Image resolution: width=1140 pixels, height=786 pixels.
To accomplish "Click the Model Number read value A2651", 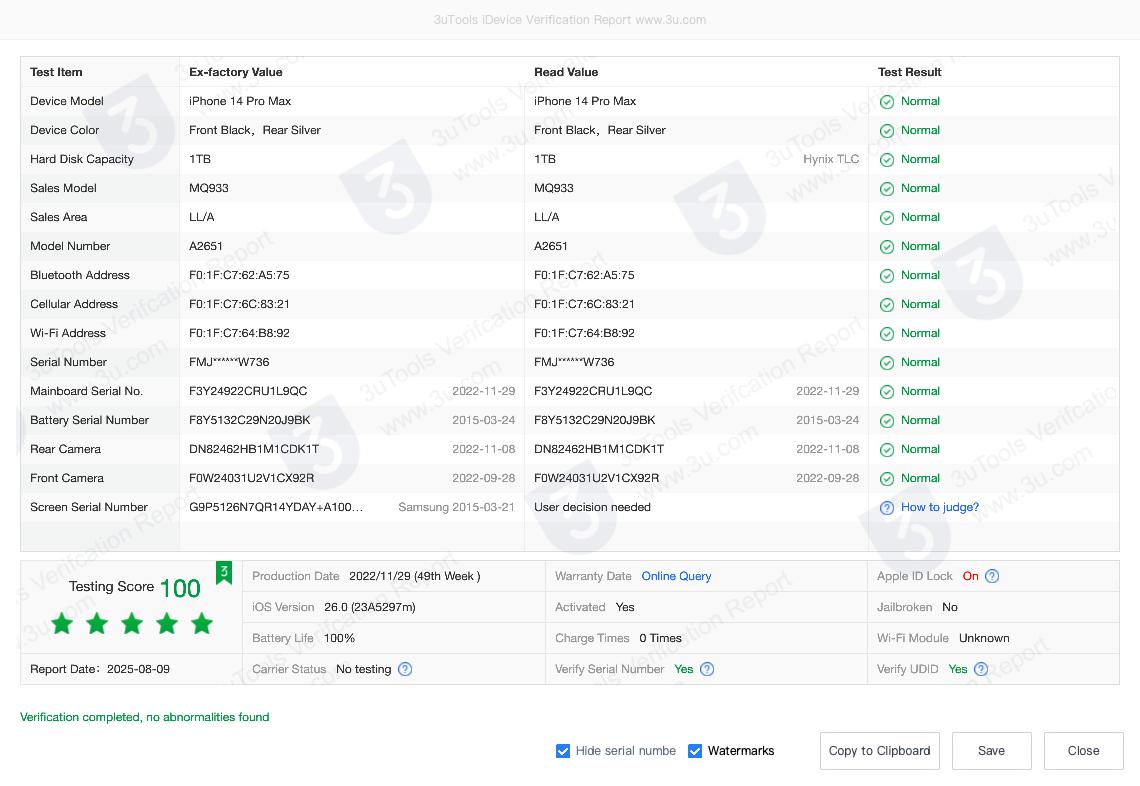I will coord(550,246).
